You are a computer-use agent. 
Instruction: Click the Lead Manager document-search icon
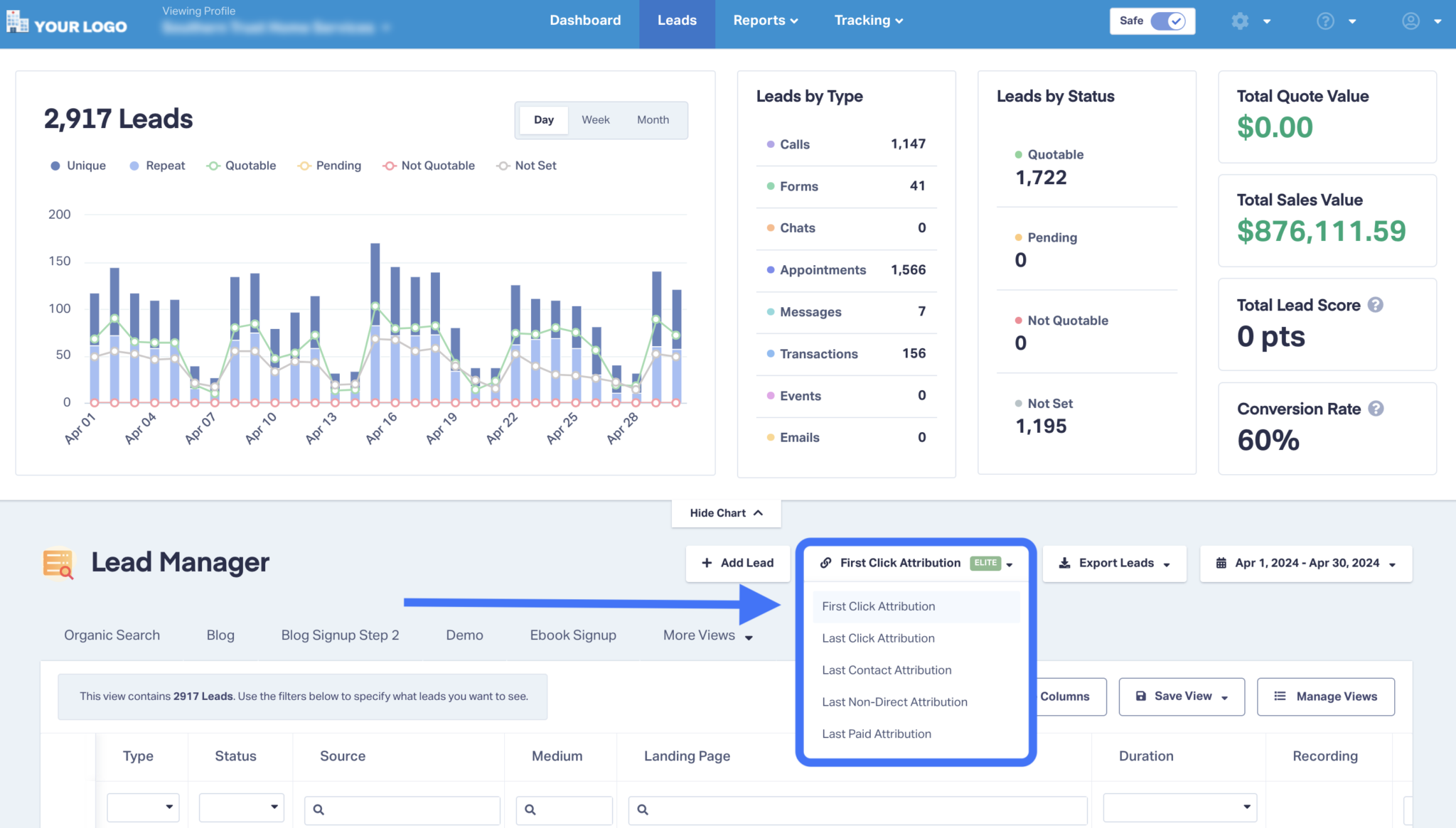click(57, 563)
